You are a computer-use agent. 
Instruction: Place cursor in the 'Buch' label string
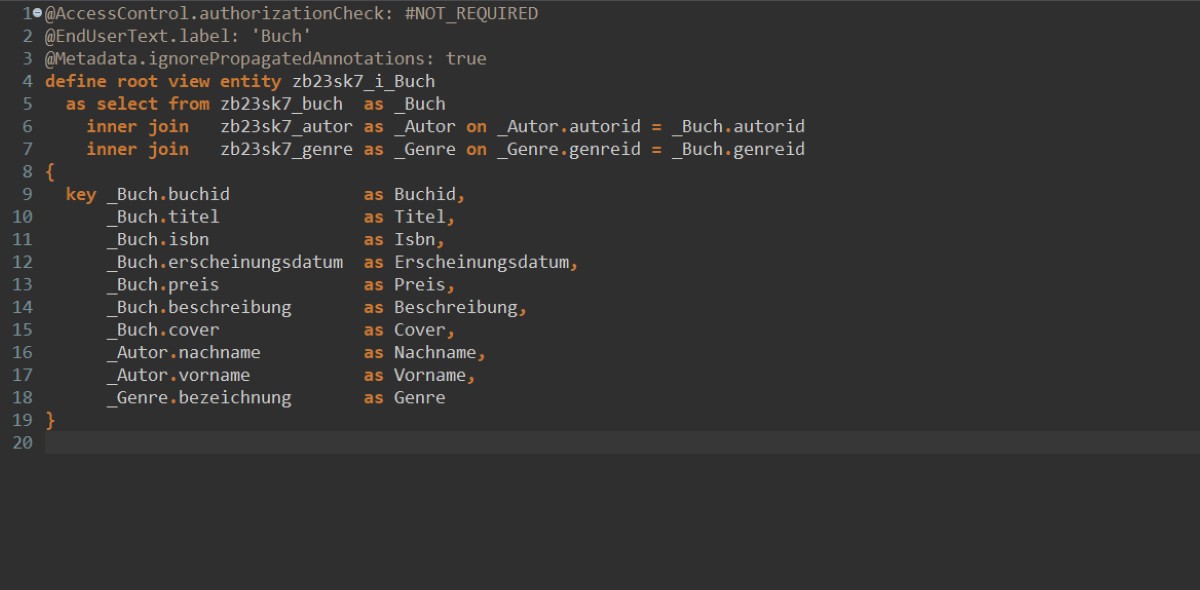[286, 37]
